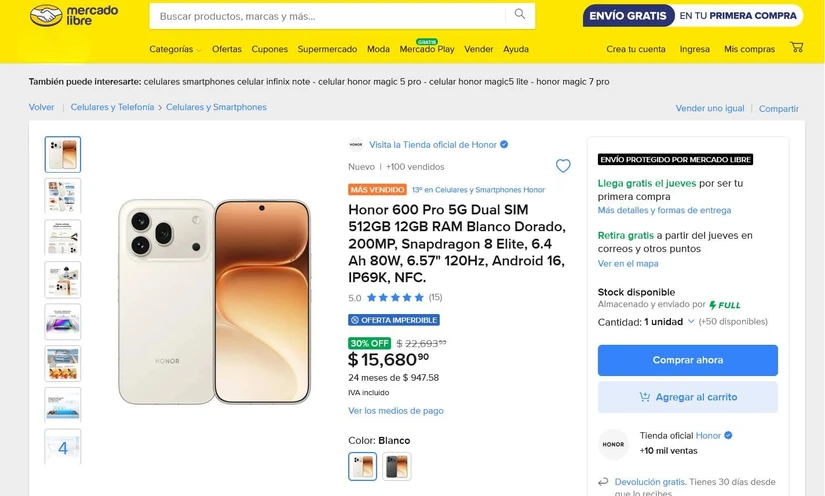The height and width of the screenshot is (496, 825).
Task: Select the black color variant swatch
Action: [x=397, y=467]
